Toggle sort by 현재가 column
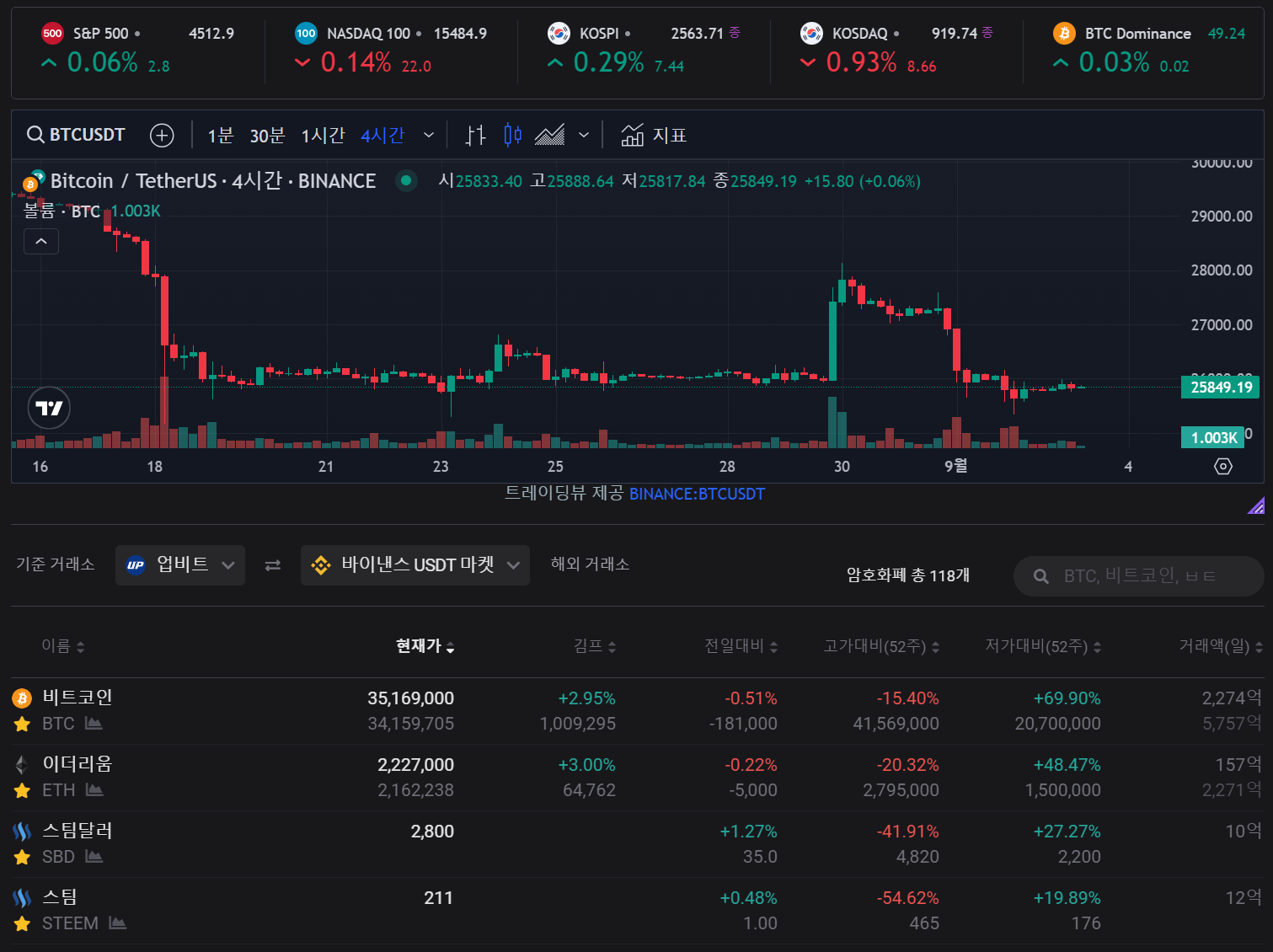Screen dimensions: 1273x952 (x=425, y=646)
